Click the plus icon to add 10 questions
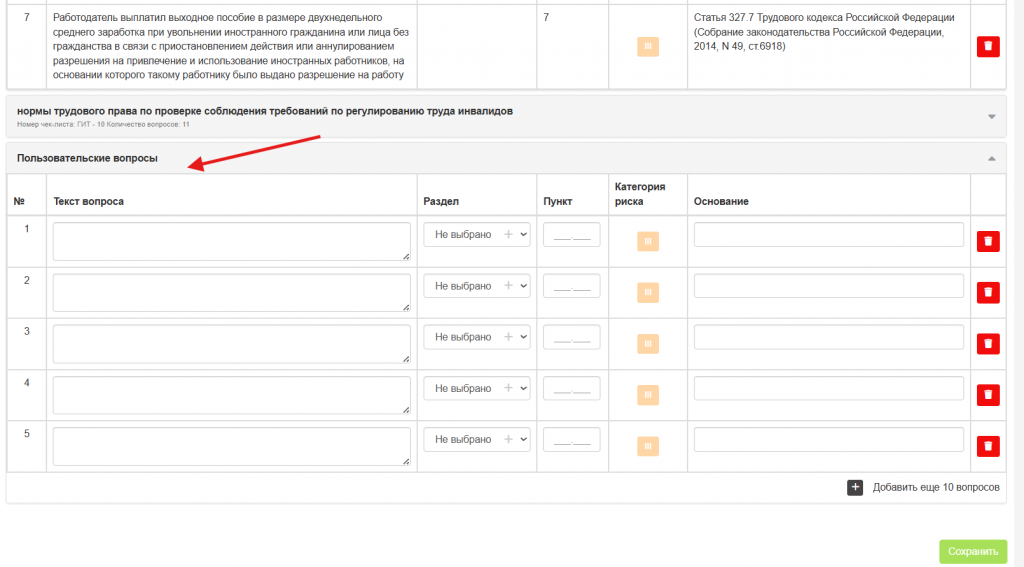1024x567 pixels. click(855, 487)
